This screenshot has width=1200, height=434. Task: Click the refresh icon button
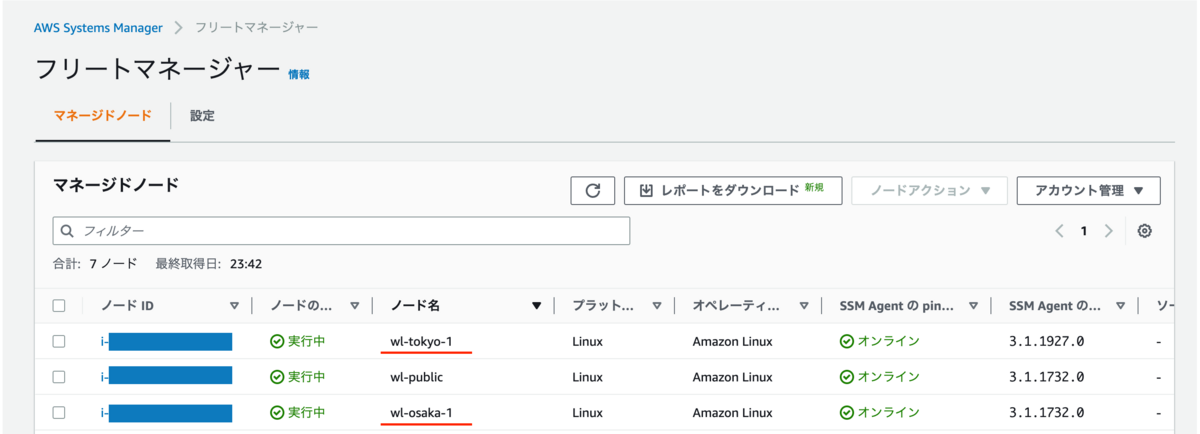point(592,190)
